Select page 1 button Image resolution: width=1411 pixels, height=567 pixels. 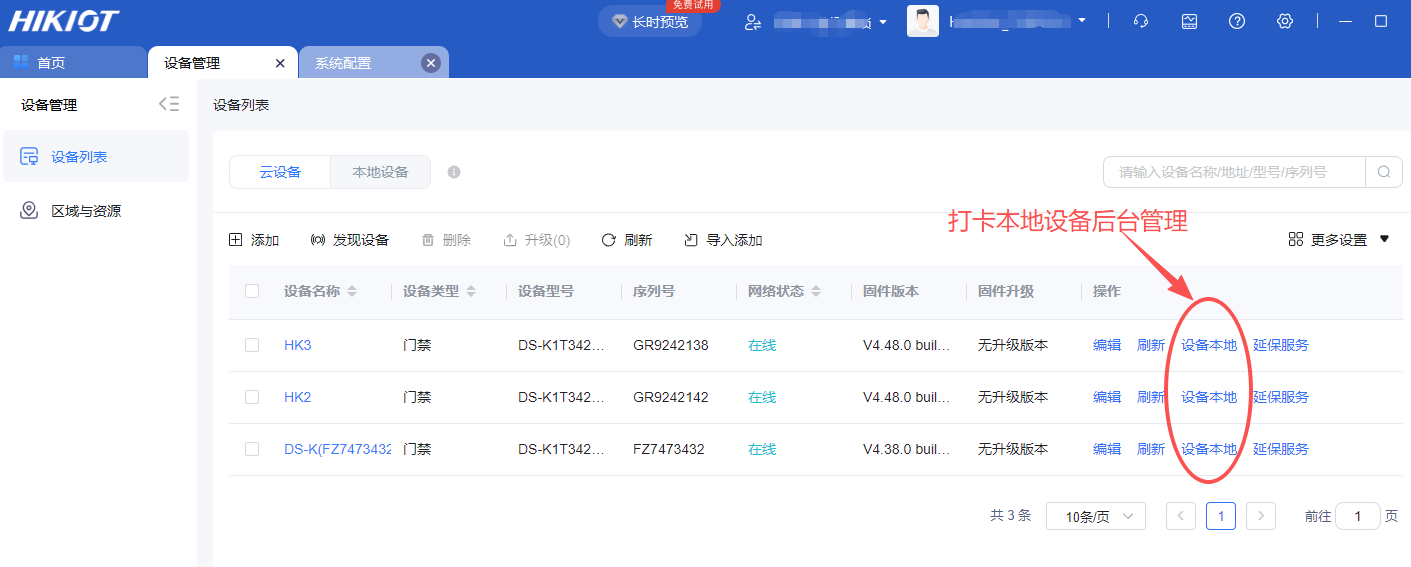(x=1221, y=516)
